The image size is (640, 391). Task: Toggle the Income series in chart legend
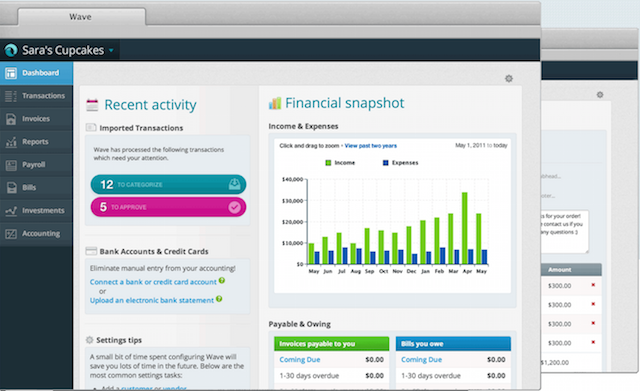click(x=340, y=163)
